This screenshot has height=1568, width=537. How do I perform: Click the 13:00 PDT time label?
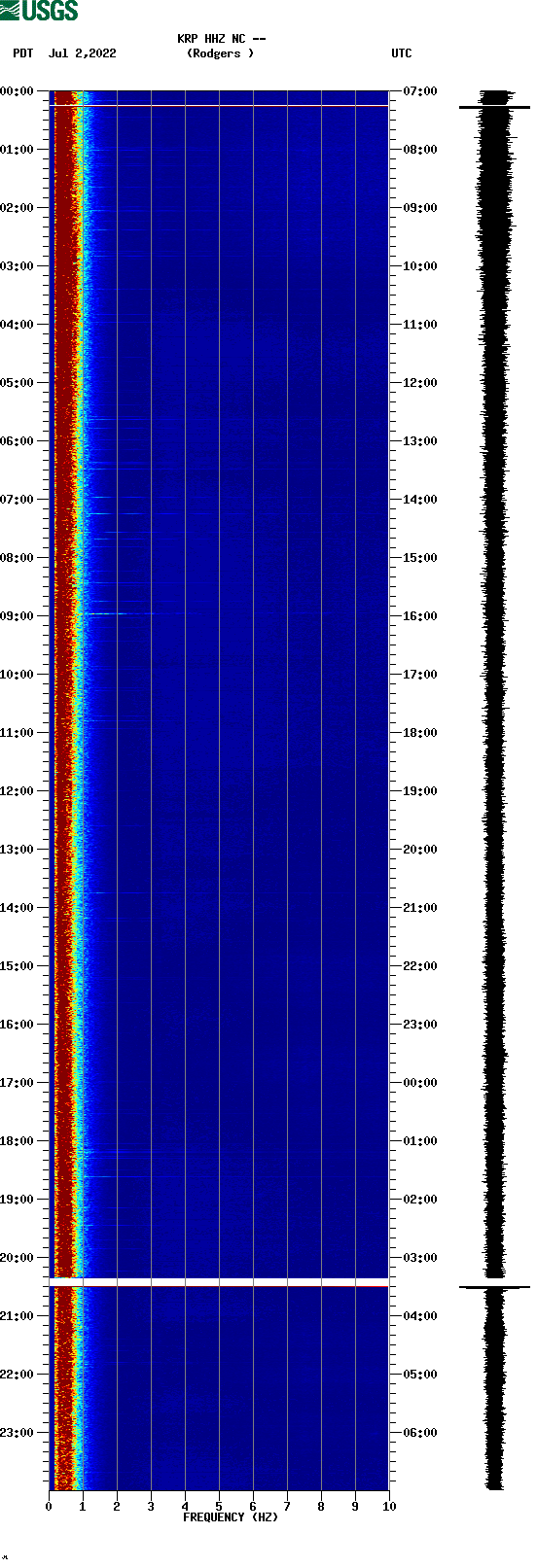(x=18, y=850)
